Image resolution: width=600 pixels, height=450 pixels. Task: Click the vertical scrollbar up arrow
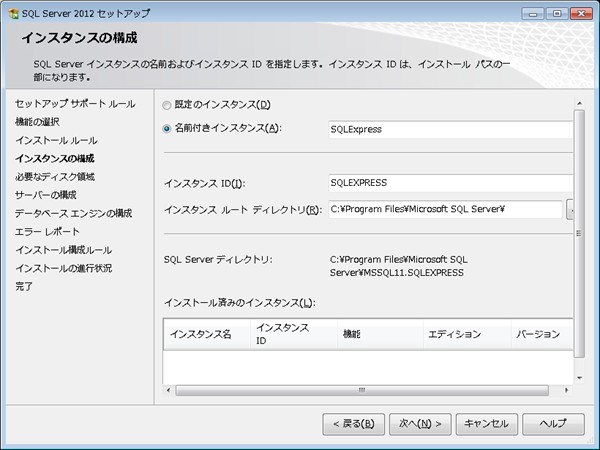click(579, 103)
